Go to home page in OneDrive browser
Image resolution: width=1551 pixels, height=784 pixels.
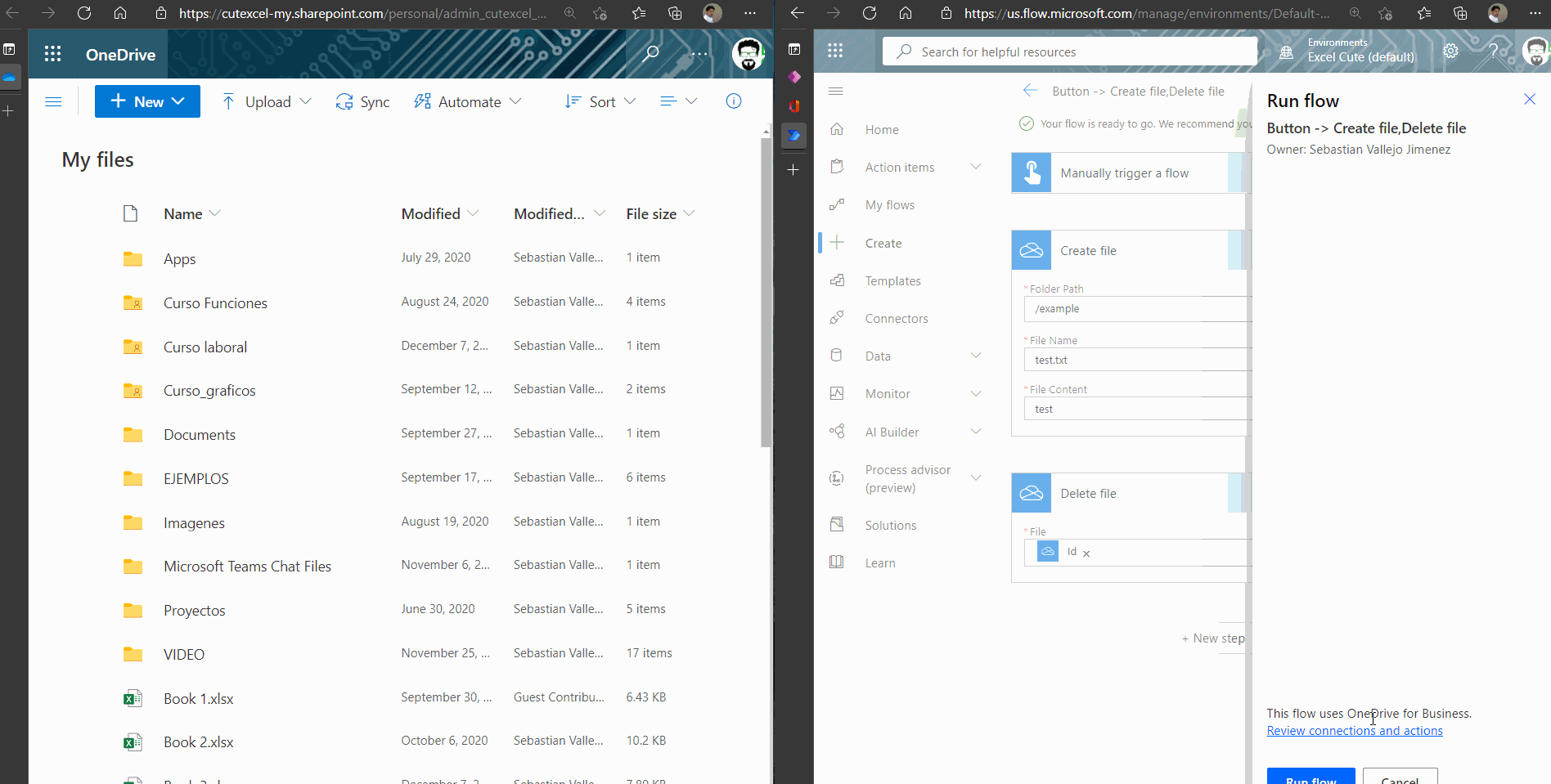pyautogui.click(x=120, y=13)
